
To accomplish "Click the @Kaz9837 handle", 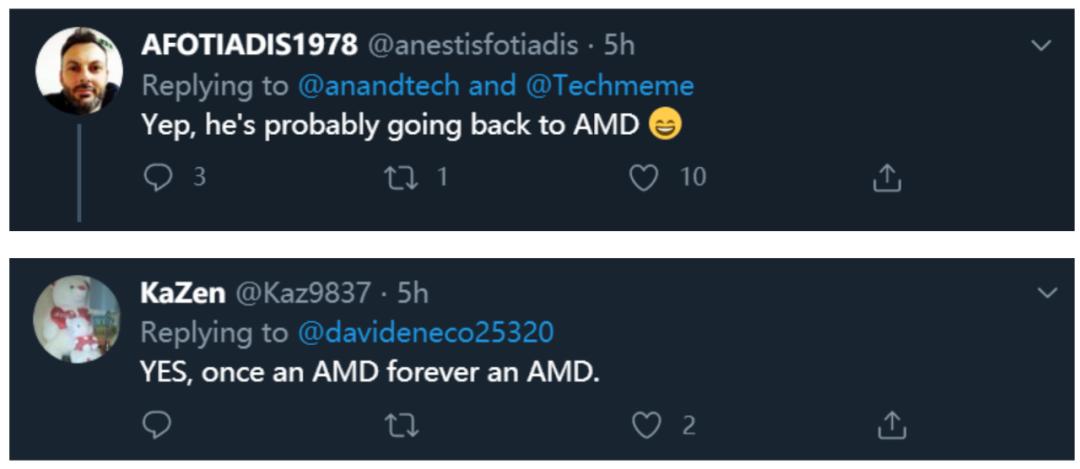I will click(303, 293).
